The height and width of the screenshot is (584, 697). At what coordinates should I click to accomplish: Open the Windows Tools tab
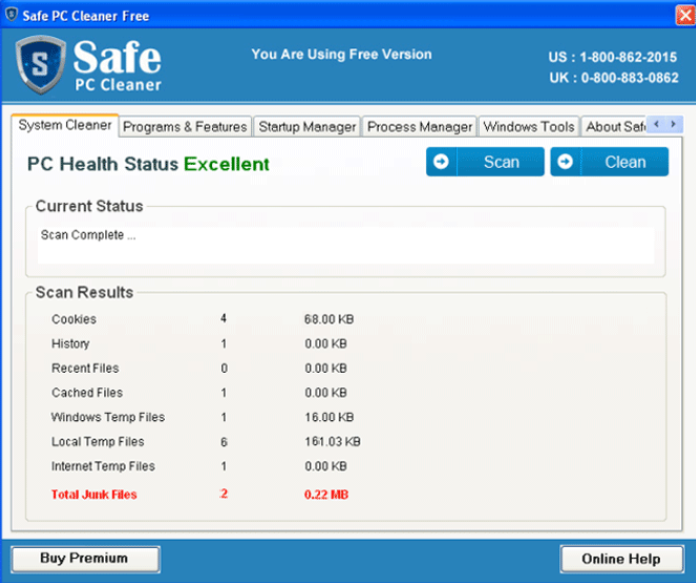529,127
